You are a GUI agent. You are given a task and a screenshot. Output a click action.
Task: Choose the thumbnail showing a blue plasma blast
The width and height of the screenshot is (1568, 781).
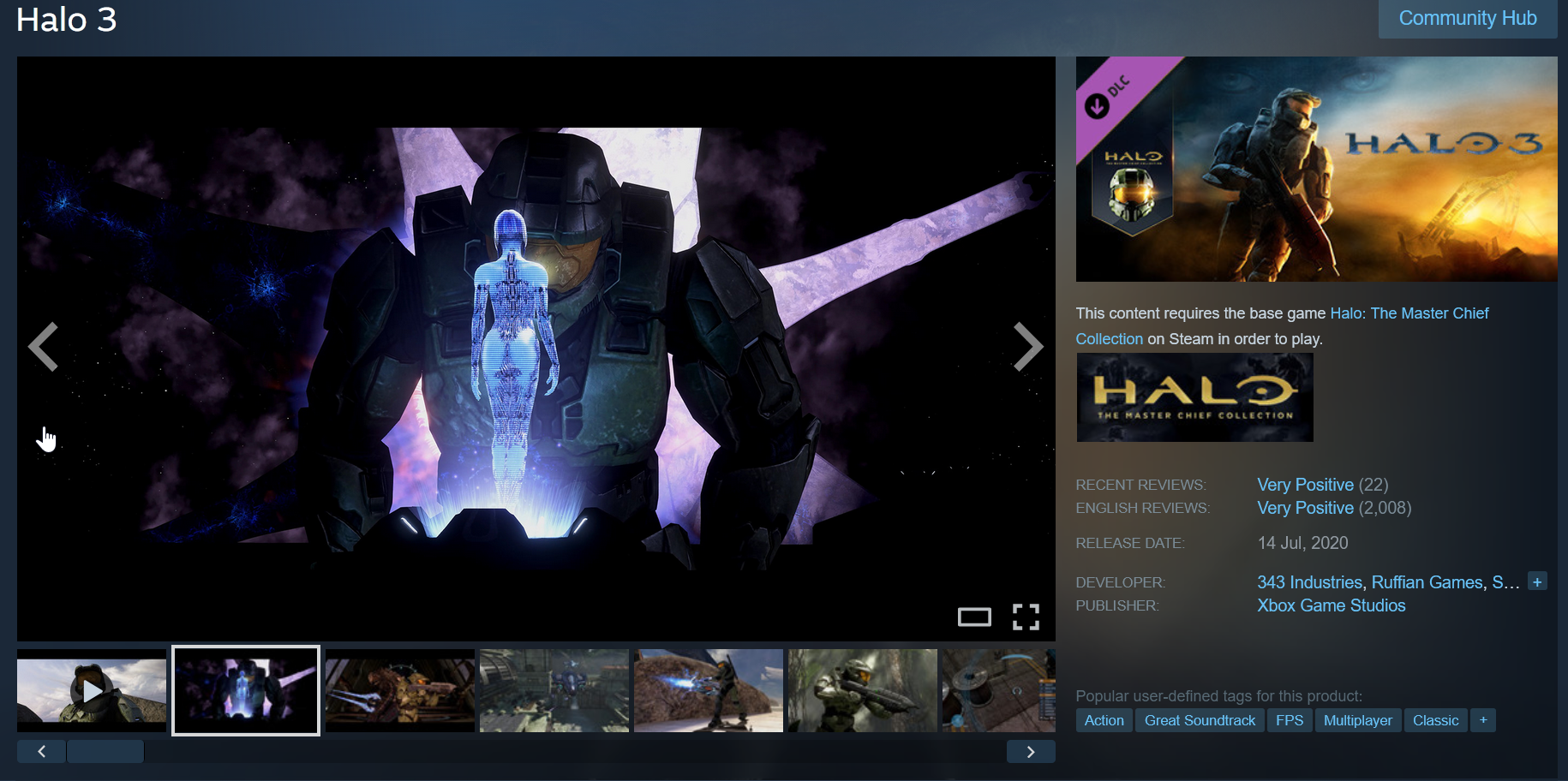click(x=709, y=690)
